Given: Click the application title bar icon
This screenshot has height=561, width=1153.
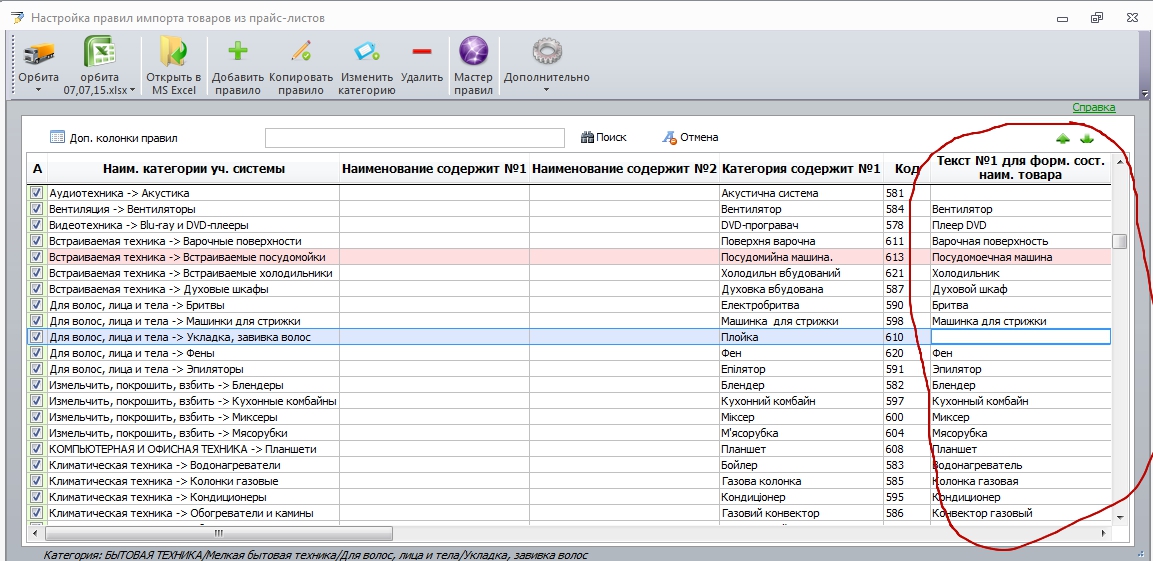Looking at the screenshot, I should coord(17,18).
